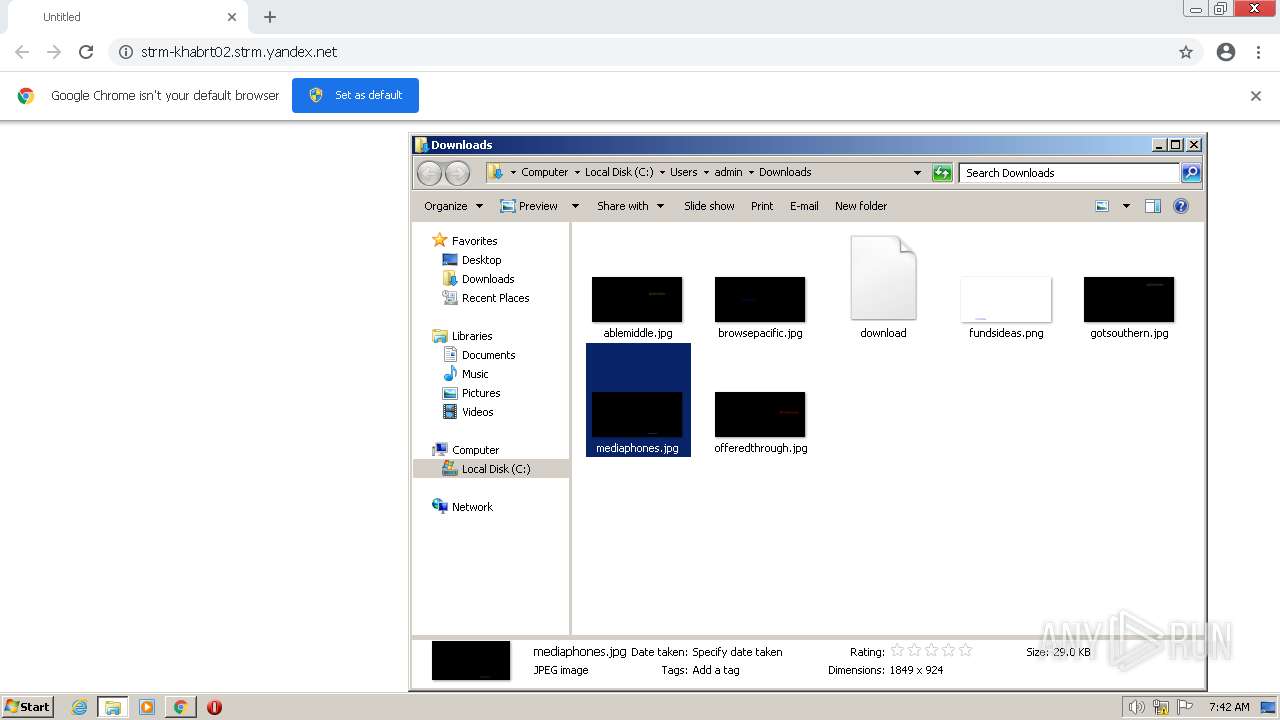1280x720 pixels.
Task: Open the Chrome three-dot menu
Action: [1259, 52]
